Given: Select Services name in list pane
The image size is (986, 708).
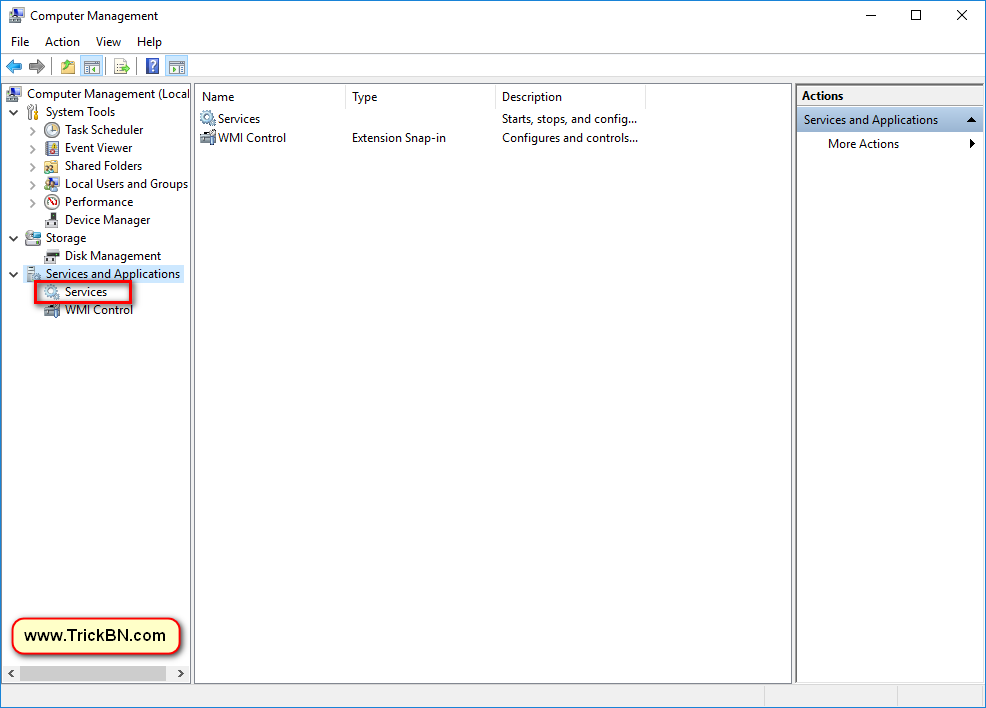Looking at the screenshot, I should tap(239, 118).
